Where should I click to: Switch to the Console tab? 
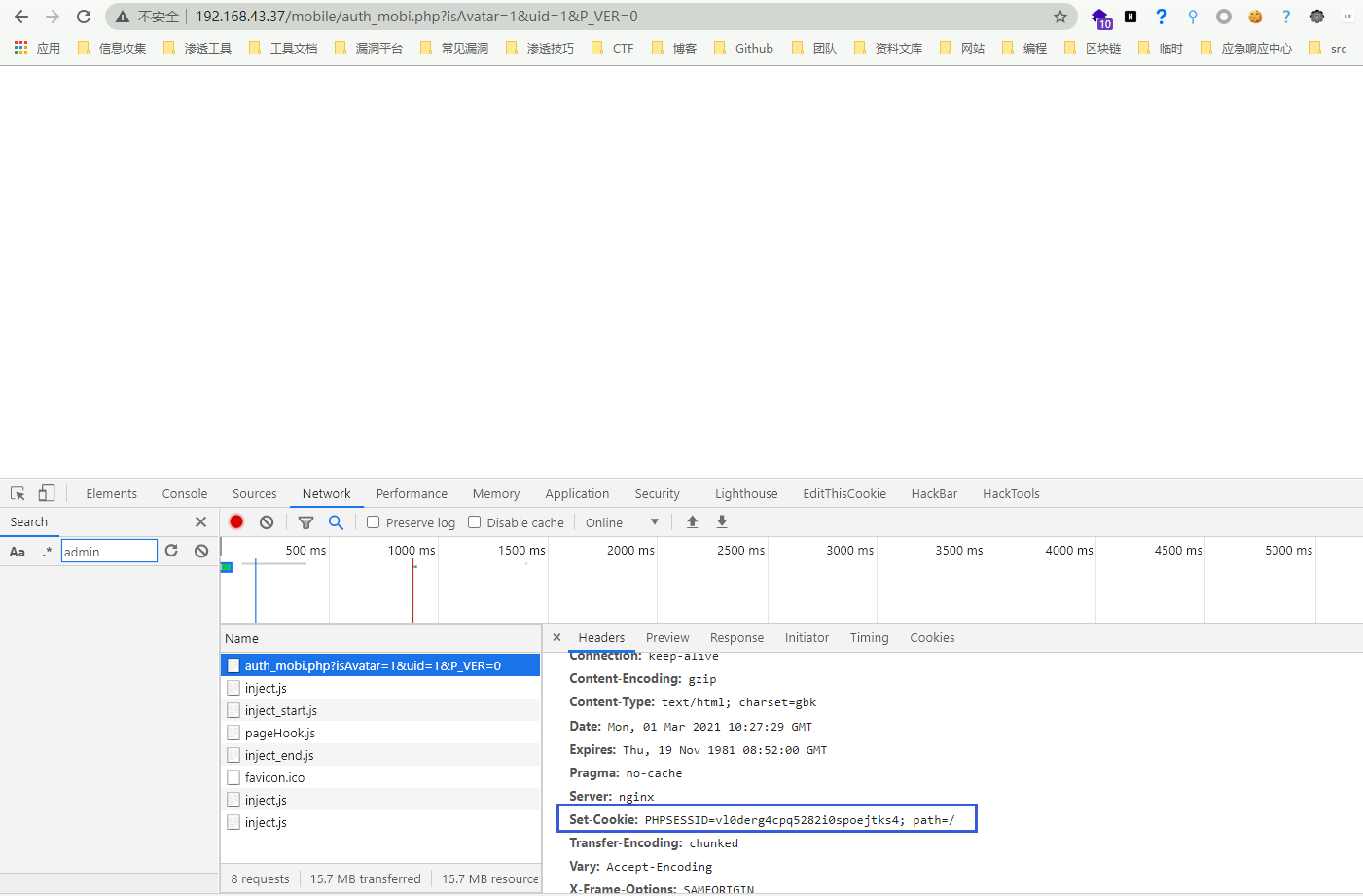[185, 493]
